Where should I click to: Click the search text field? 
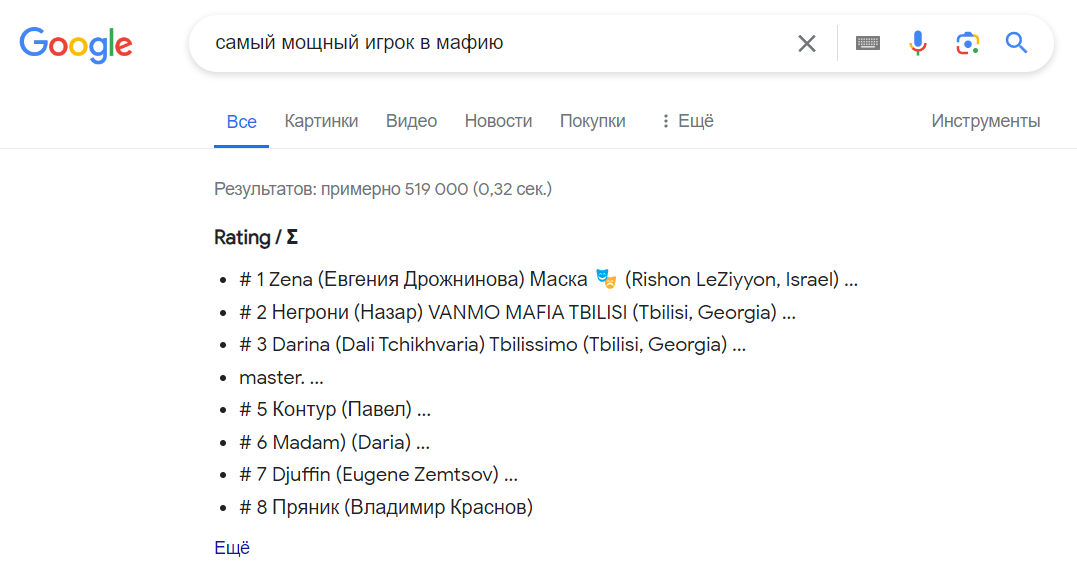[x=490, y=43]
